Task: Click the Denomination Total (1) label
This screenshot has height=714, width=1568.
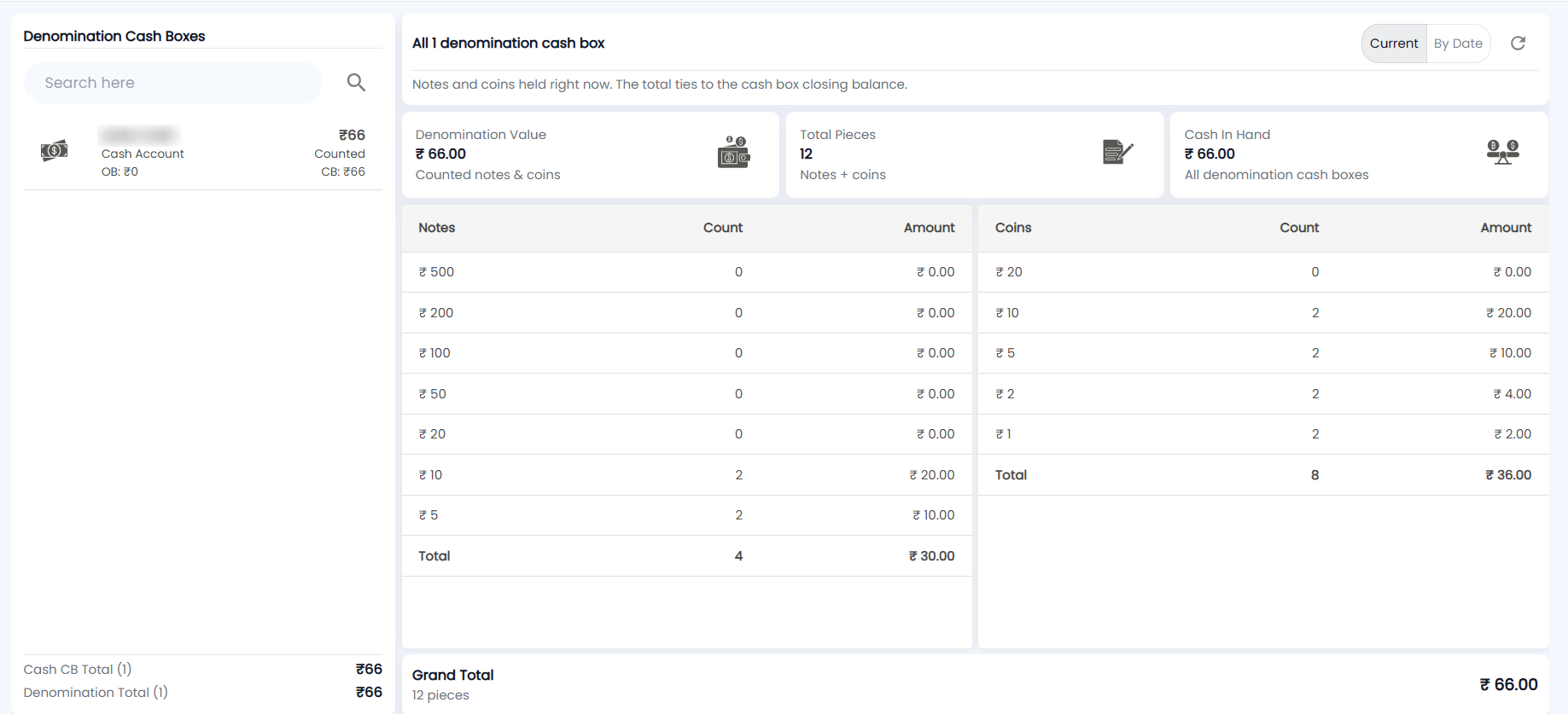Action: (96, 693)
